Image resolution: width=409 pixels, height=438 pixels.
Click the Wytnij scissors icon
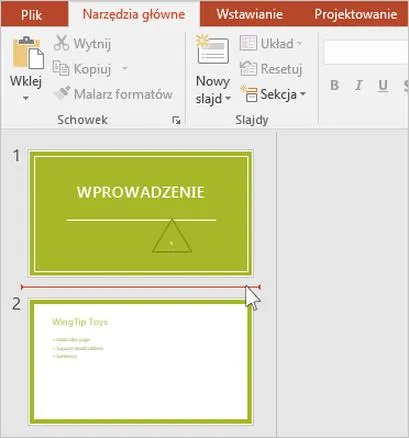(61, 43)
